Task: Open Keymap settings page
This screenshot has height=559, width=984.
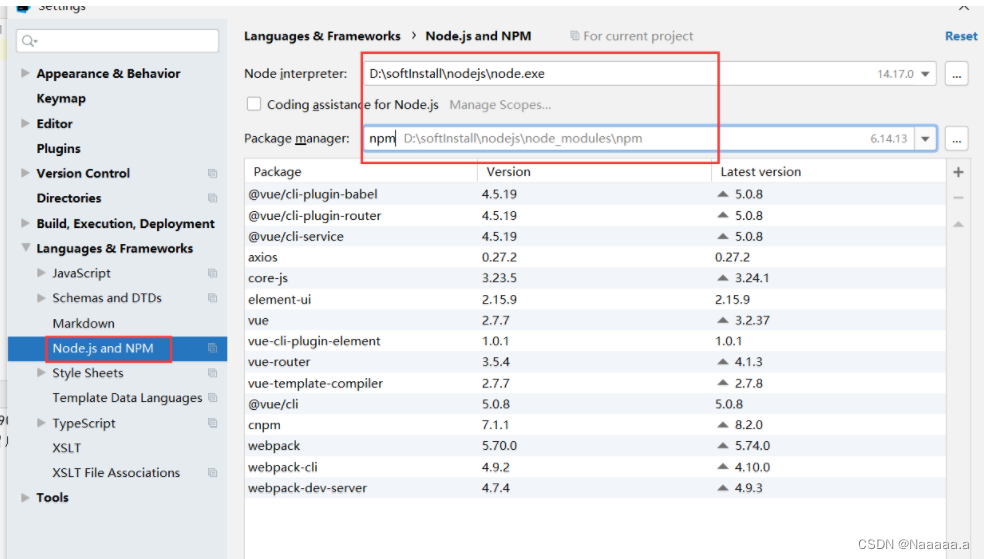Action: (61, 98)
